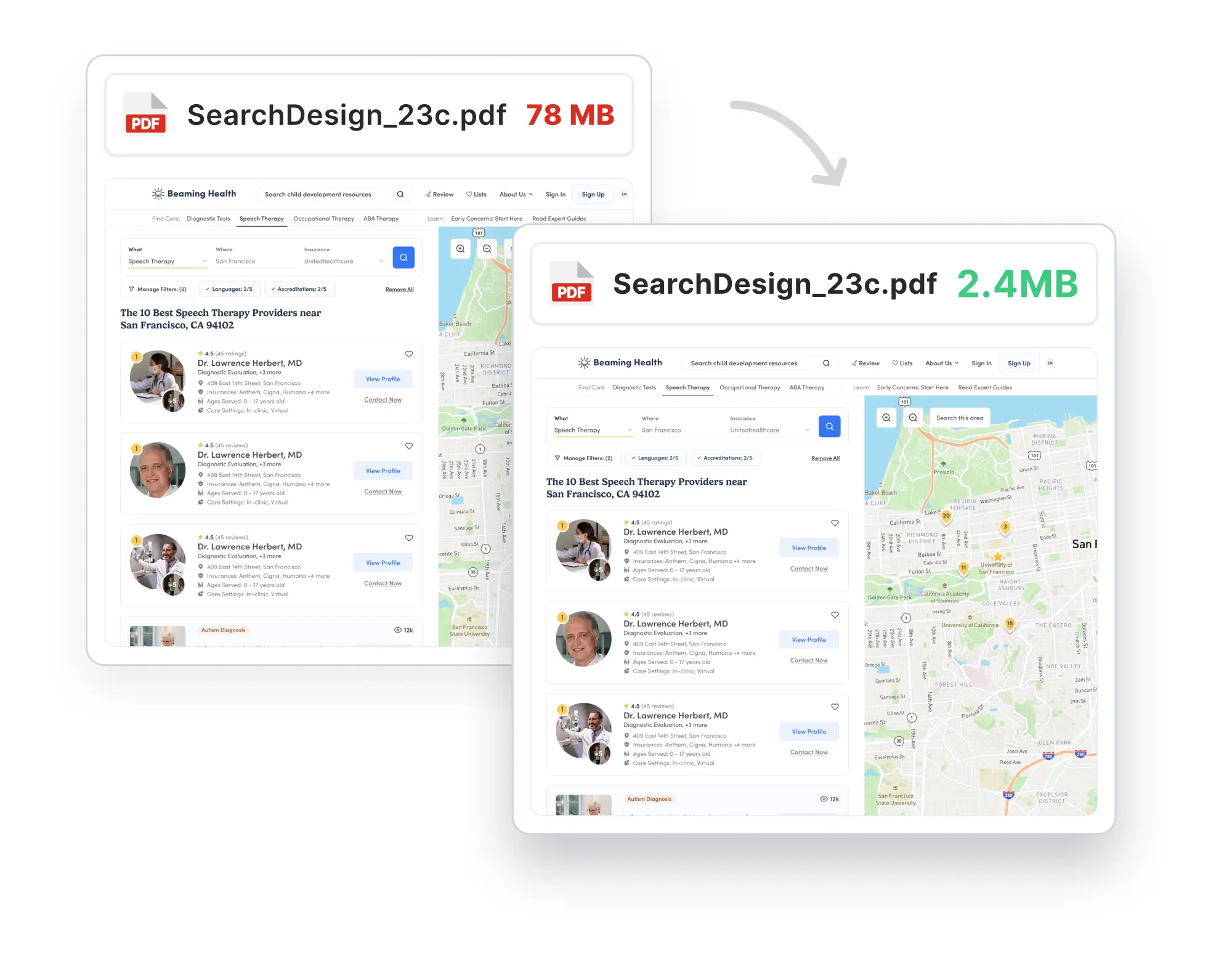Open the Occupational Therapy section
The image size is (1232, 964).
pyautogui.click(x=750, y=387)
